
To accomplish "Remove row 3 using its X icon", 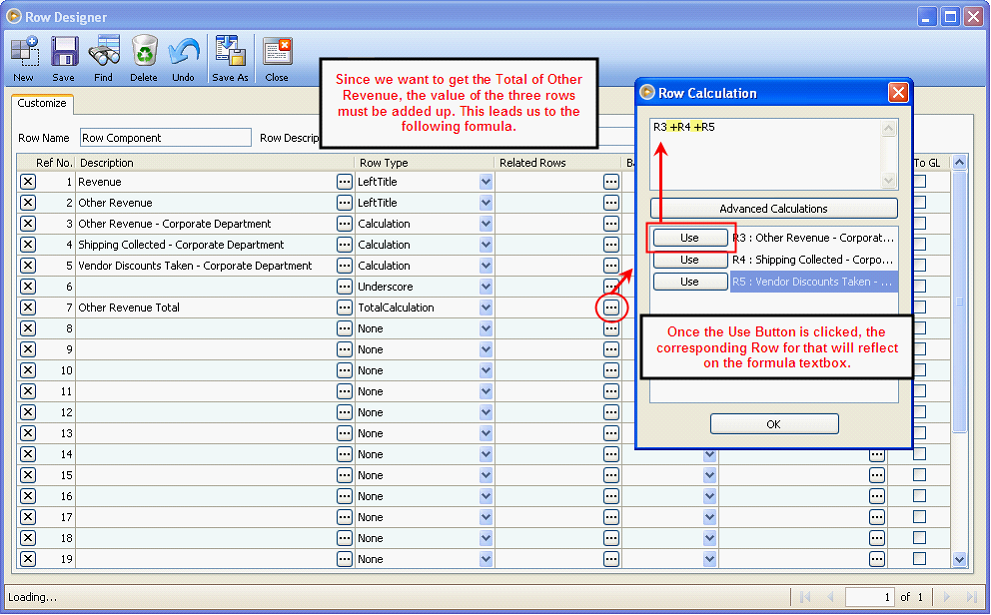I will (x=28, y=224).
